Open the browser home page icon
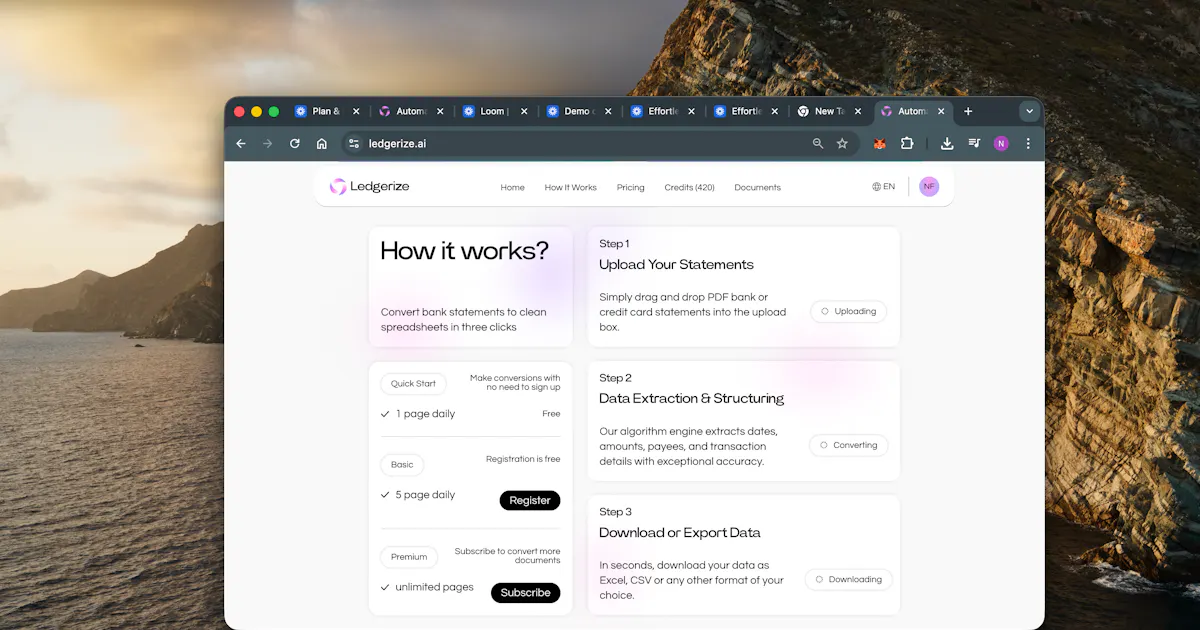Viewport: 1200px width, 630px height. [x=321, y=144]
